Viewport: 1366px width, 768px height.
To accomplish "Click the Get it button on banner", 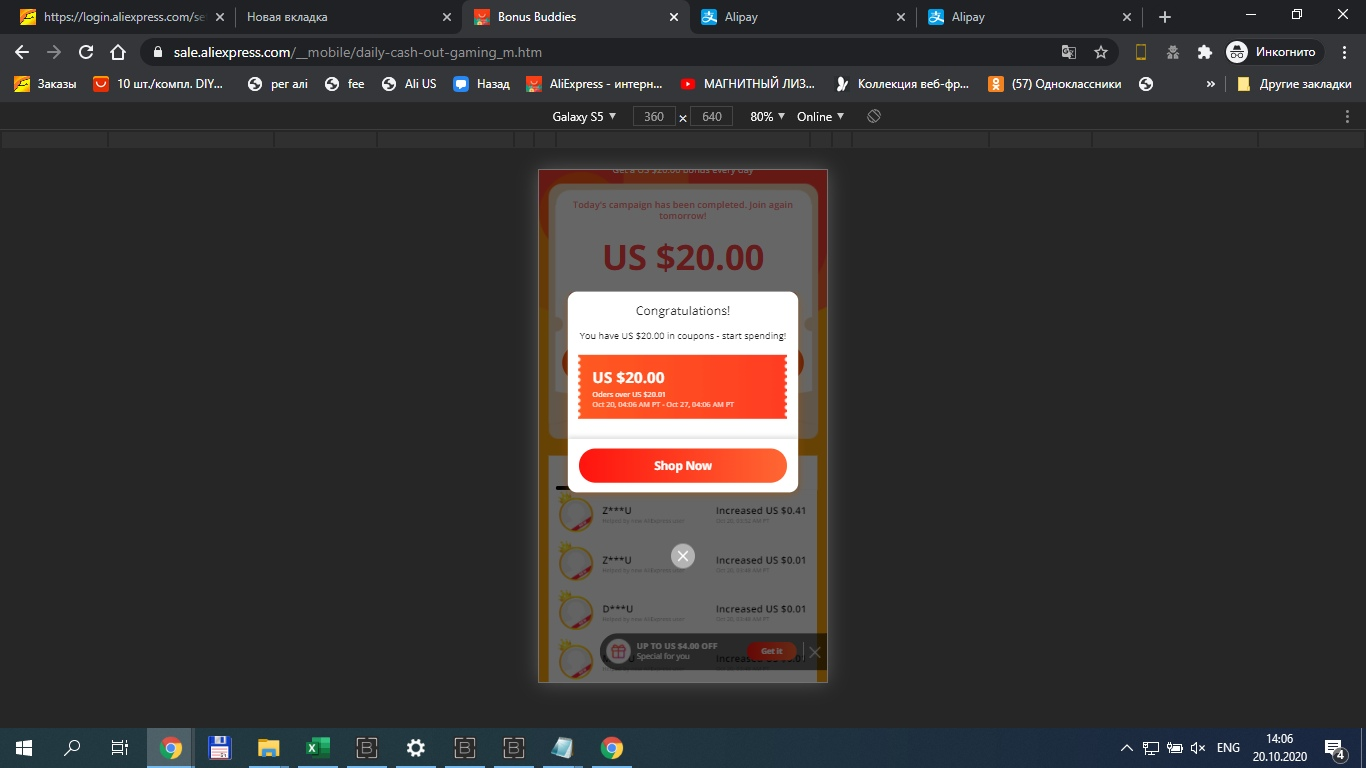I will coord(772,651).
